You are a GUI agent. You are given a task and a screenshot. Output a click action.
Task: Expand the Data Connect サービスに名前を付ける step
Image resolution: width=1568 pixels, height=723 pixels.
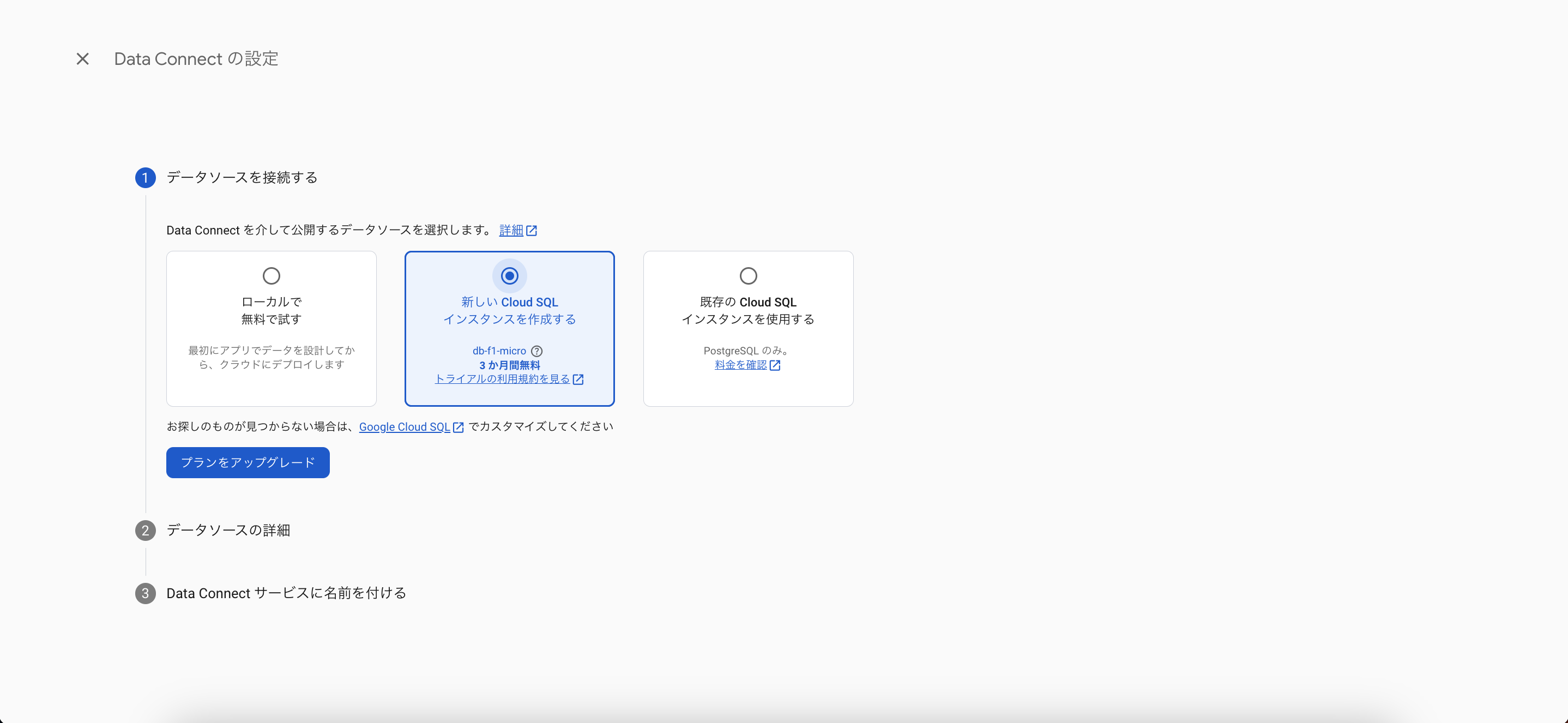pyautogui.click(x=286, y=593)
